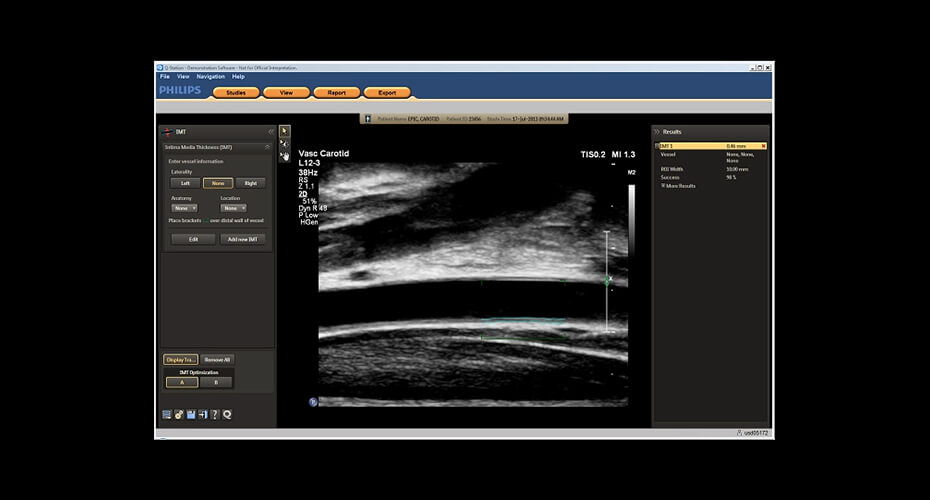Click the round blue icon below ultrasound image
Viewport: 930px width, 500px height.
[313, 402]
